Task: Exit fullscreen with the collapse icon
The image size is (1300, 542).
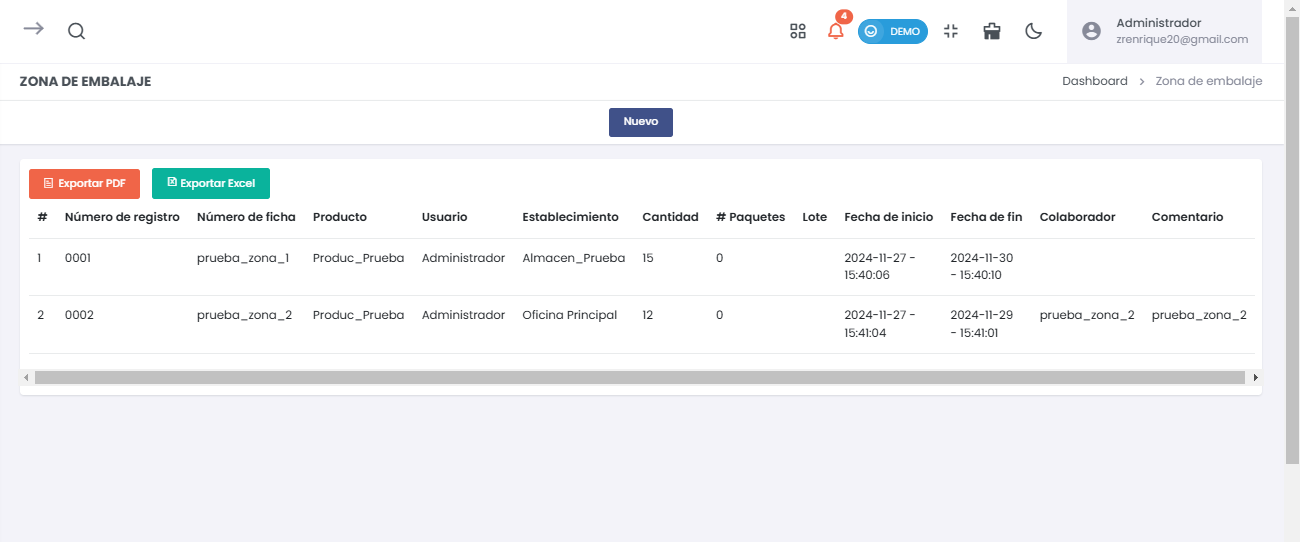Action: (951, 31)
